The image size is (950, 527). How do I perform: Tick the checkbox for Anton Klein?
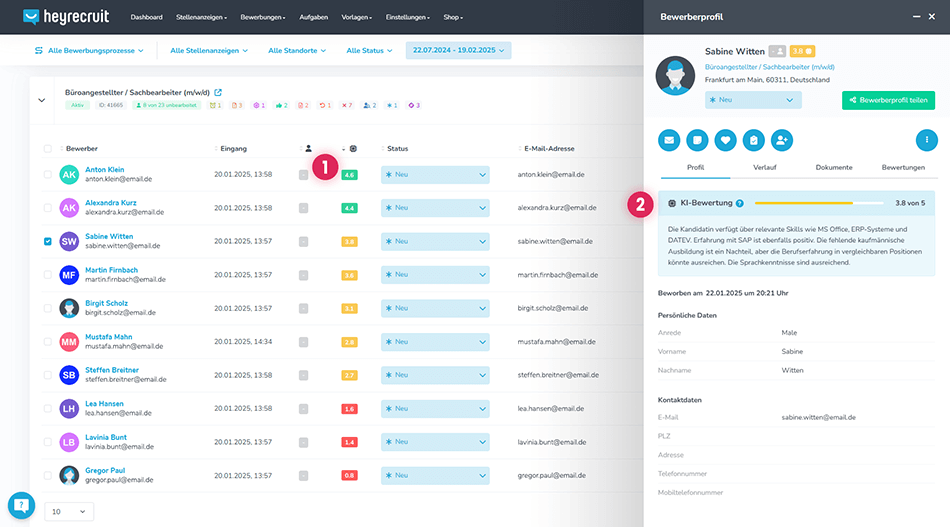click(48, 175)
